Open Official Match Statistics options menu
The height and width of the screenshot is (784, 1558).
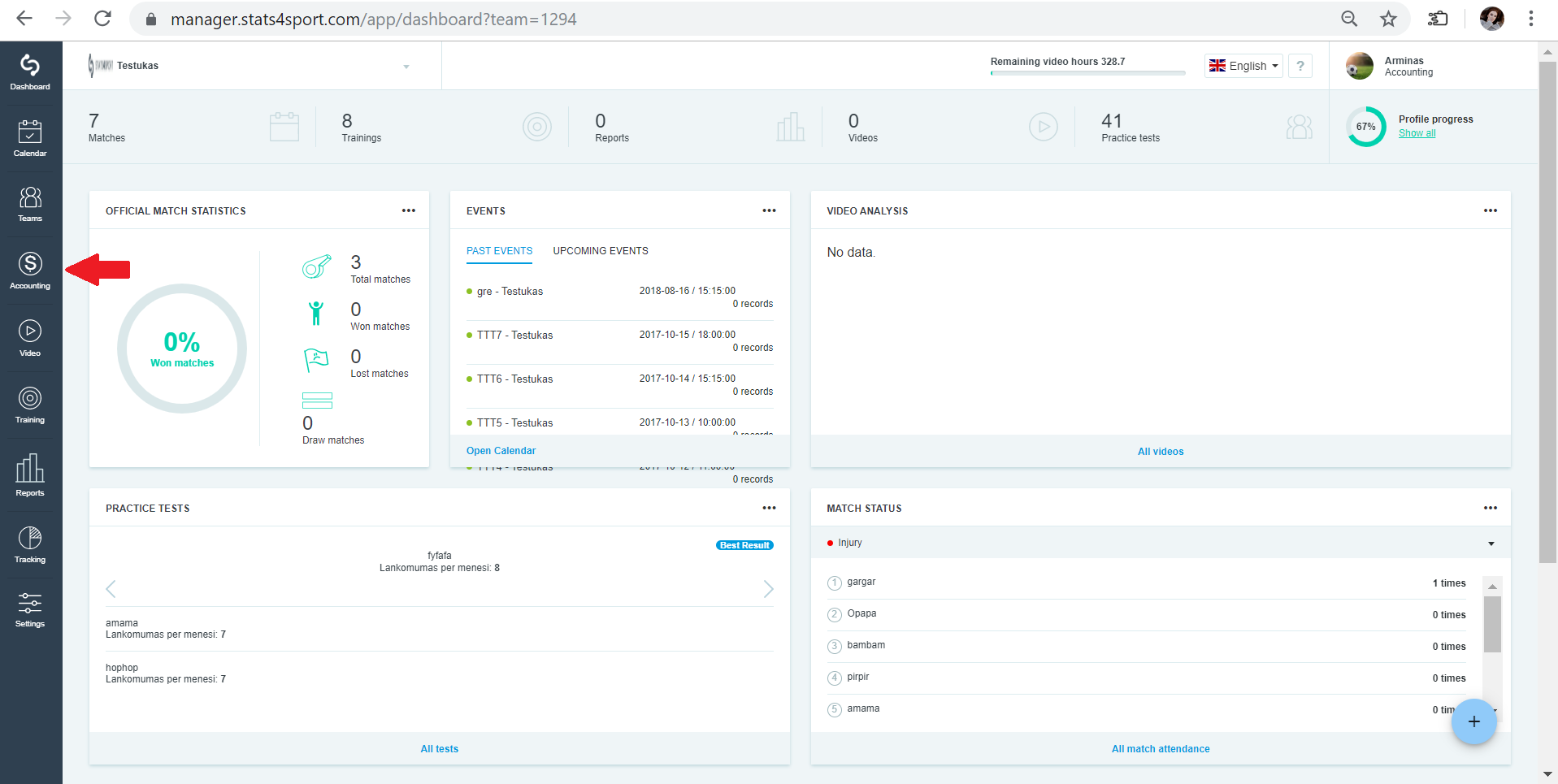(x=409, y=210)
